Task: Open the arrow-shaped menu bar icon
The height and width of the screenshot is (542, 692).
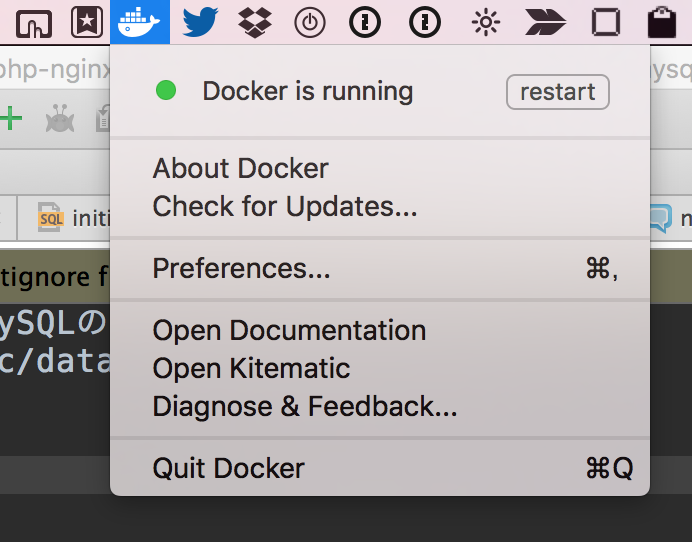Action: pos(545,22)
